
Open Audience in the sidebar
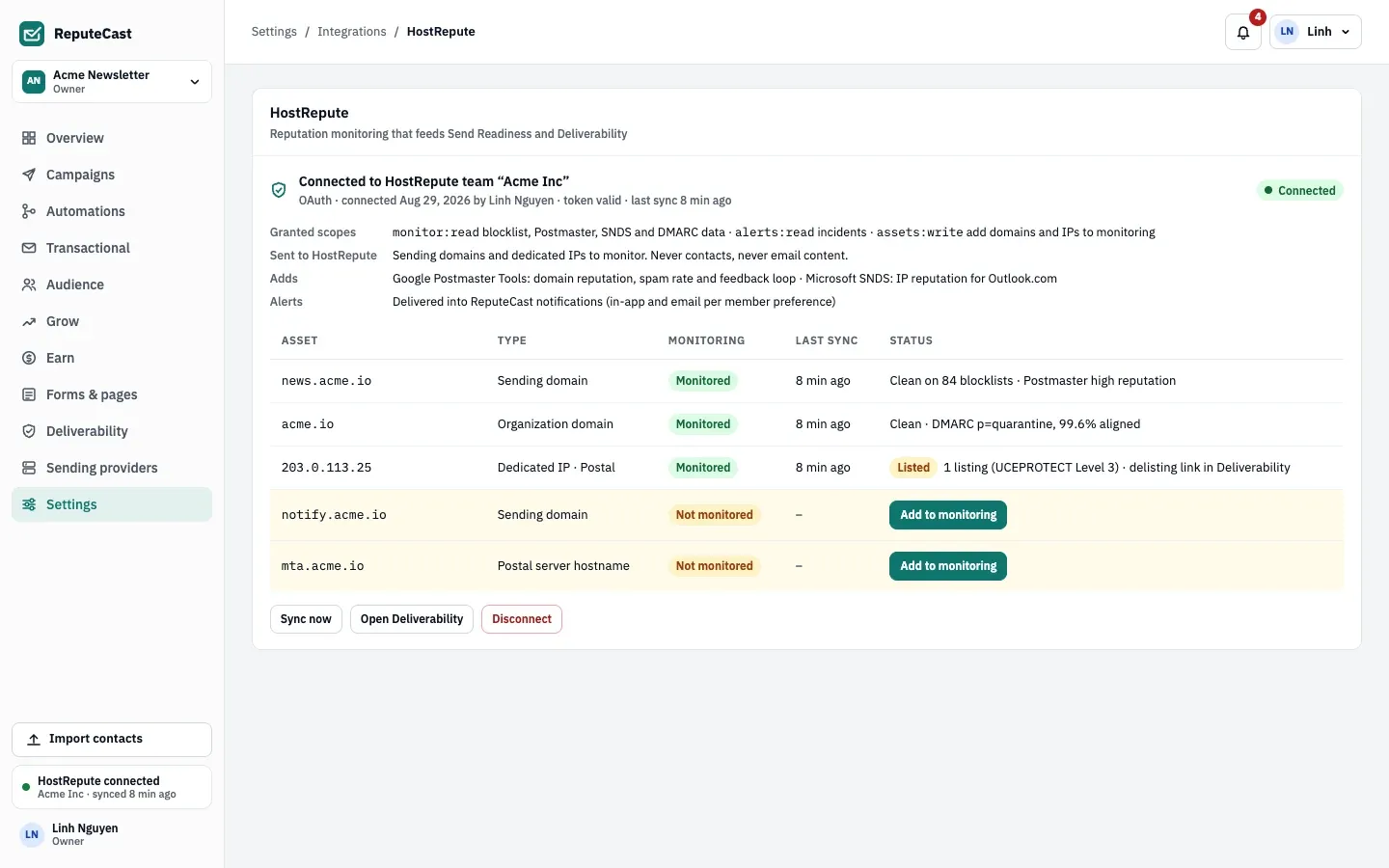112,285
